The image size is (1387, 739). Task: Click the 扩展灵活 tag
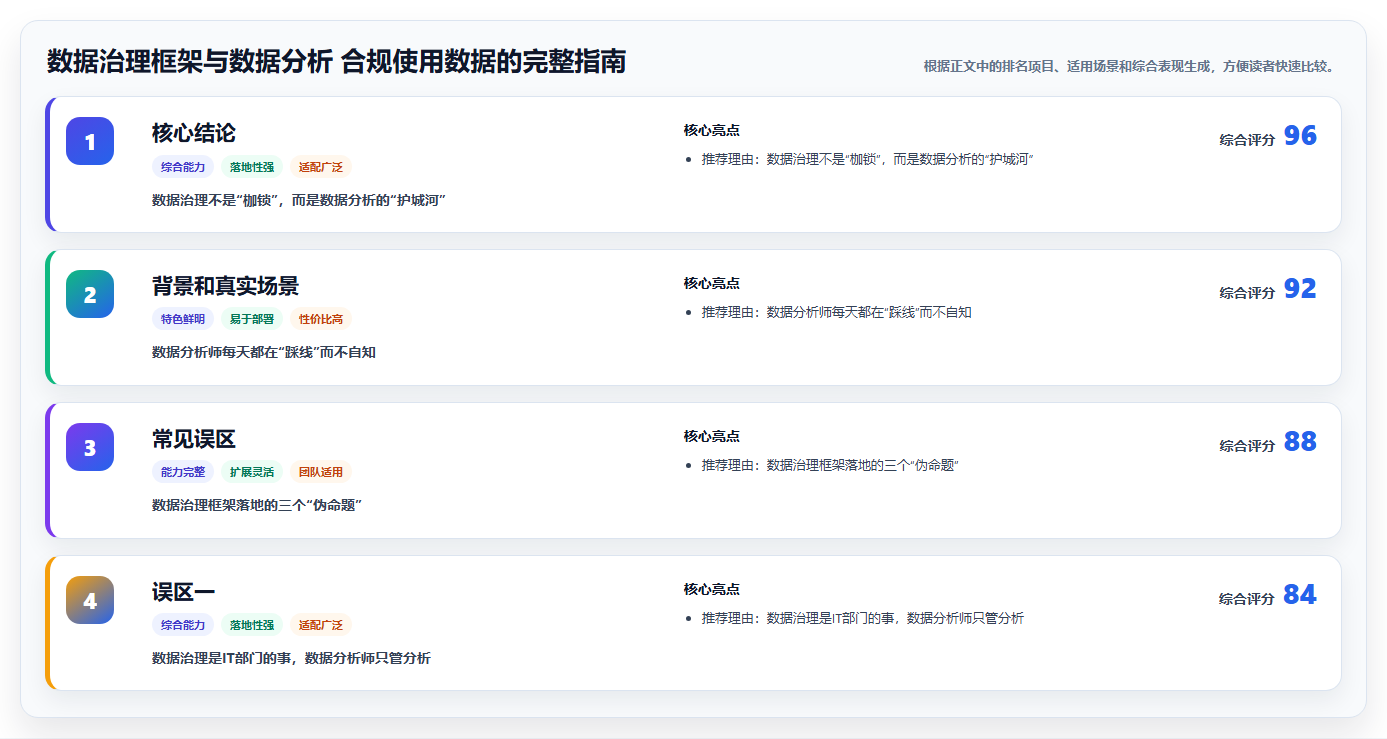252,473
